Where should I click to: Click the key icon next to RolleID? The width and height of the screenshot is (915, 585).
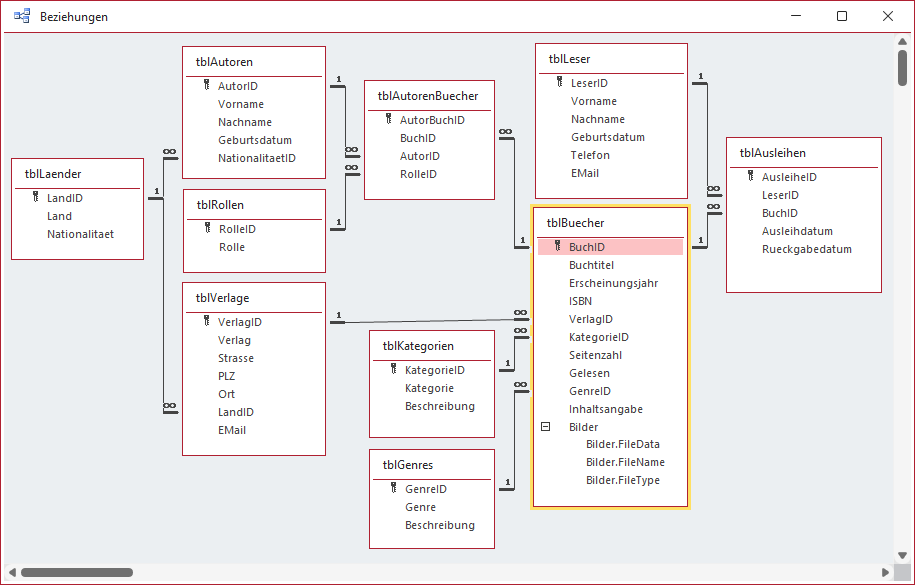pos(207,229)
